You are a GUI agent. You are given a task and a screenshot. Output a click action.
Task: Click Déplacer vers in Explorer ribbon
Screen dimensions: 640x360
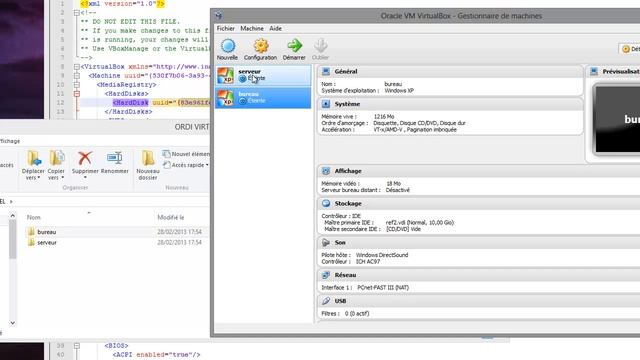[33, 165]
